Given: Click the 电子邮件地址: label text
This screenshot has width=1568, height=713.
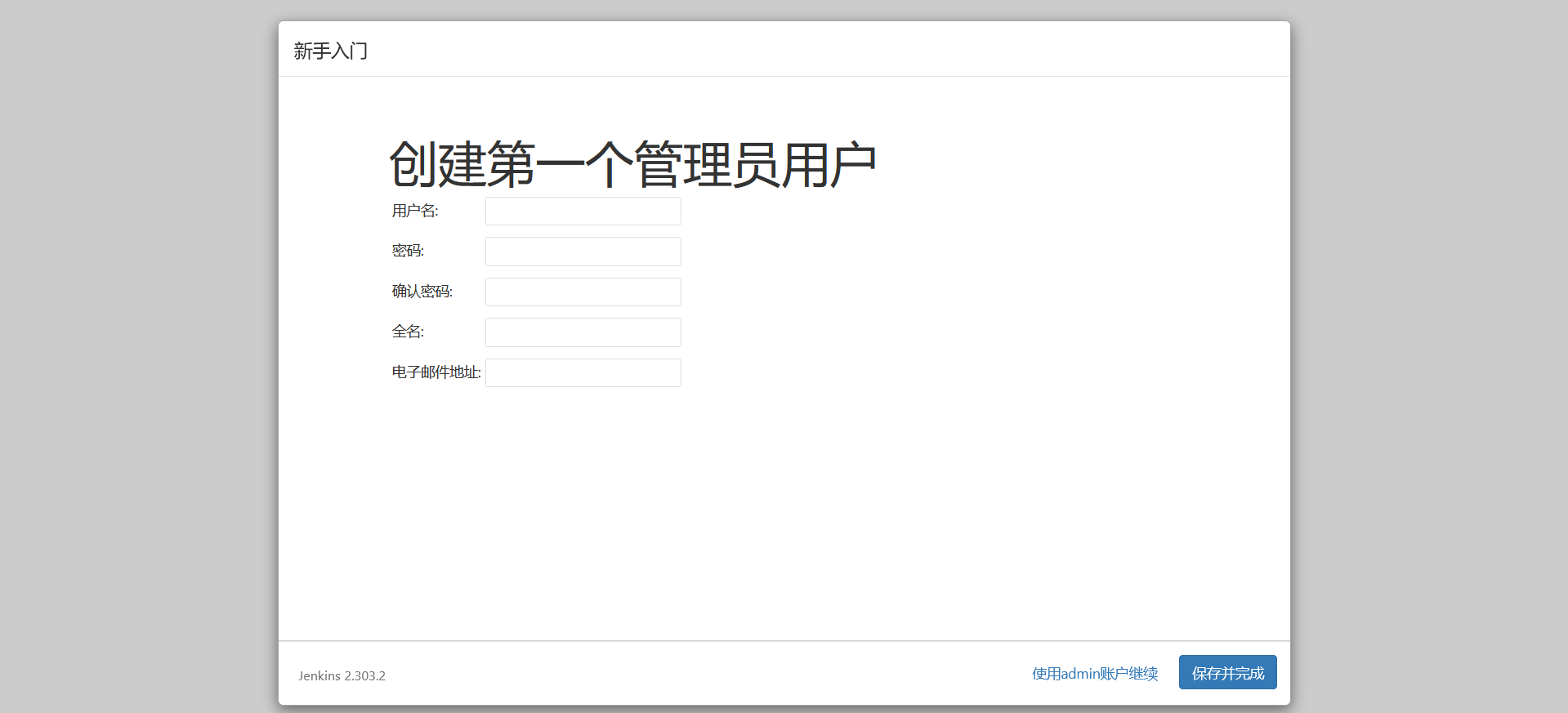Looking at the screenshot, I should [436, 372].
